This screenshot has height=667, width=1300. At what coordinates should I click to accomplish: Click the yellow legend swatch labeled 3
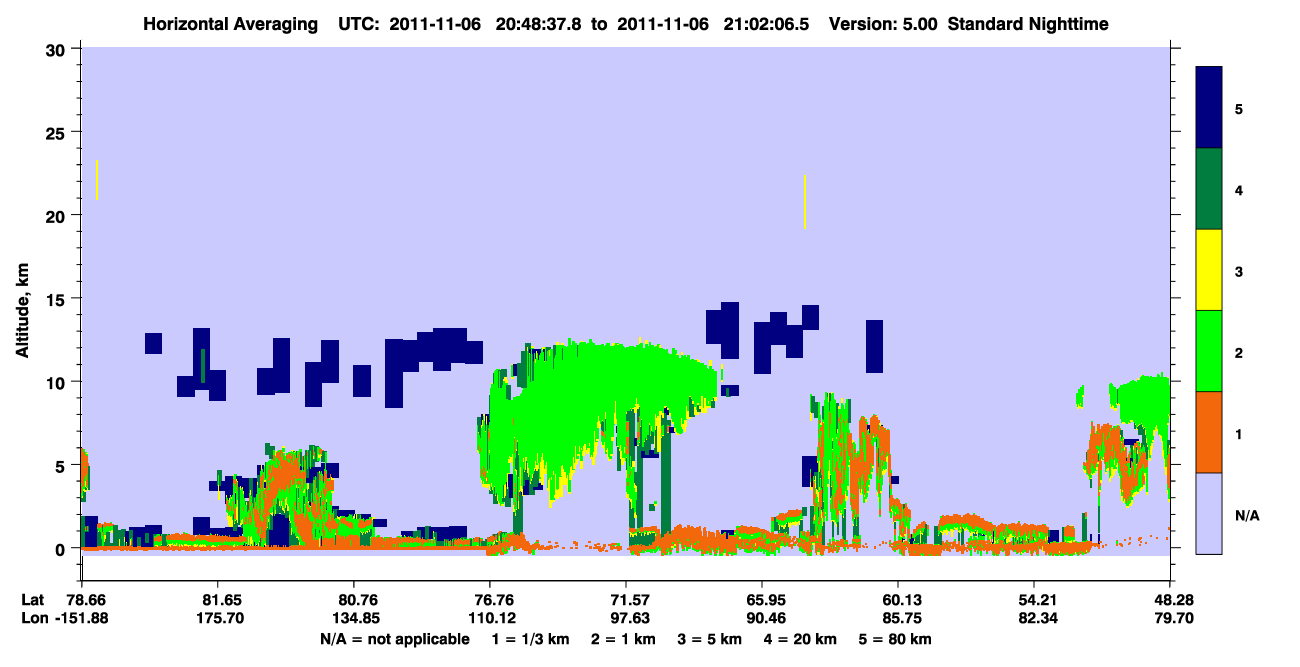coord(1209,270)
